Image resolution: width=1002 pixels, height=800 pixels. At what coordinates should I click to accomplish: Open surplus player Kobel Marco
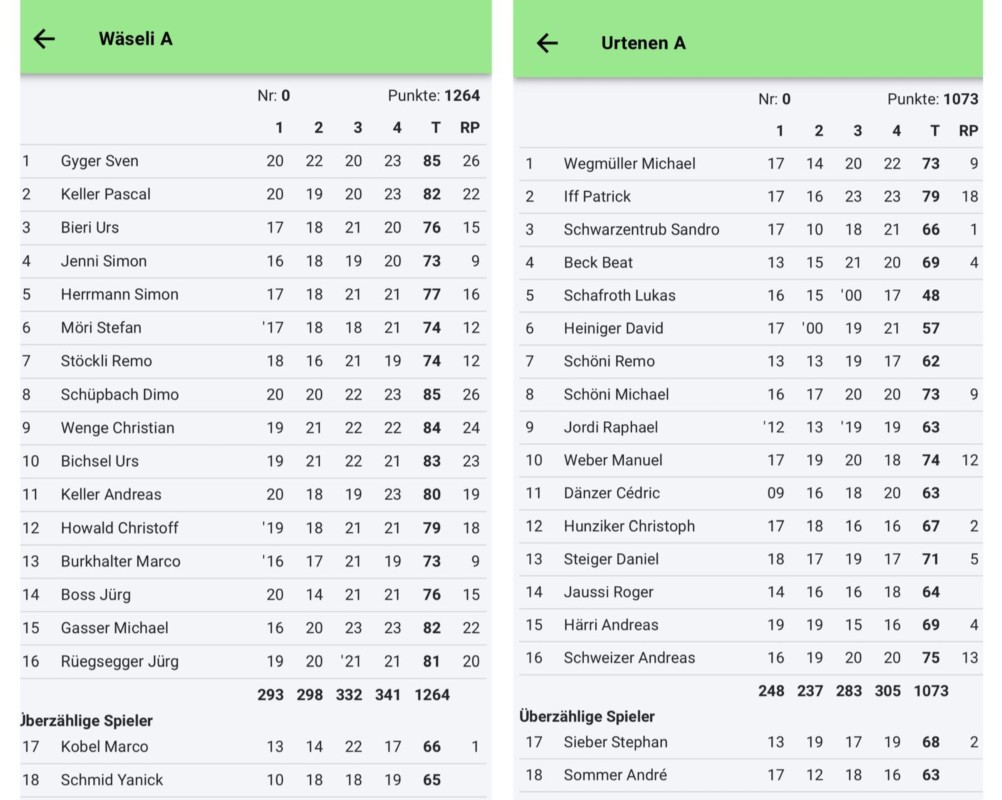(104, 747)
